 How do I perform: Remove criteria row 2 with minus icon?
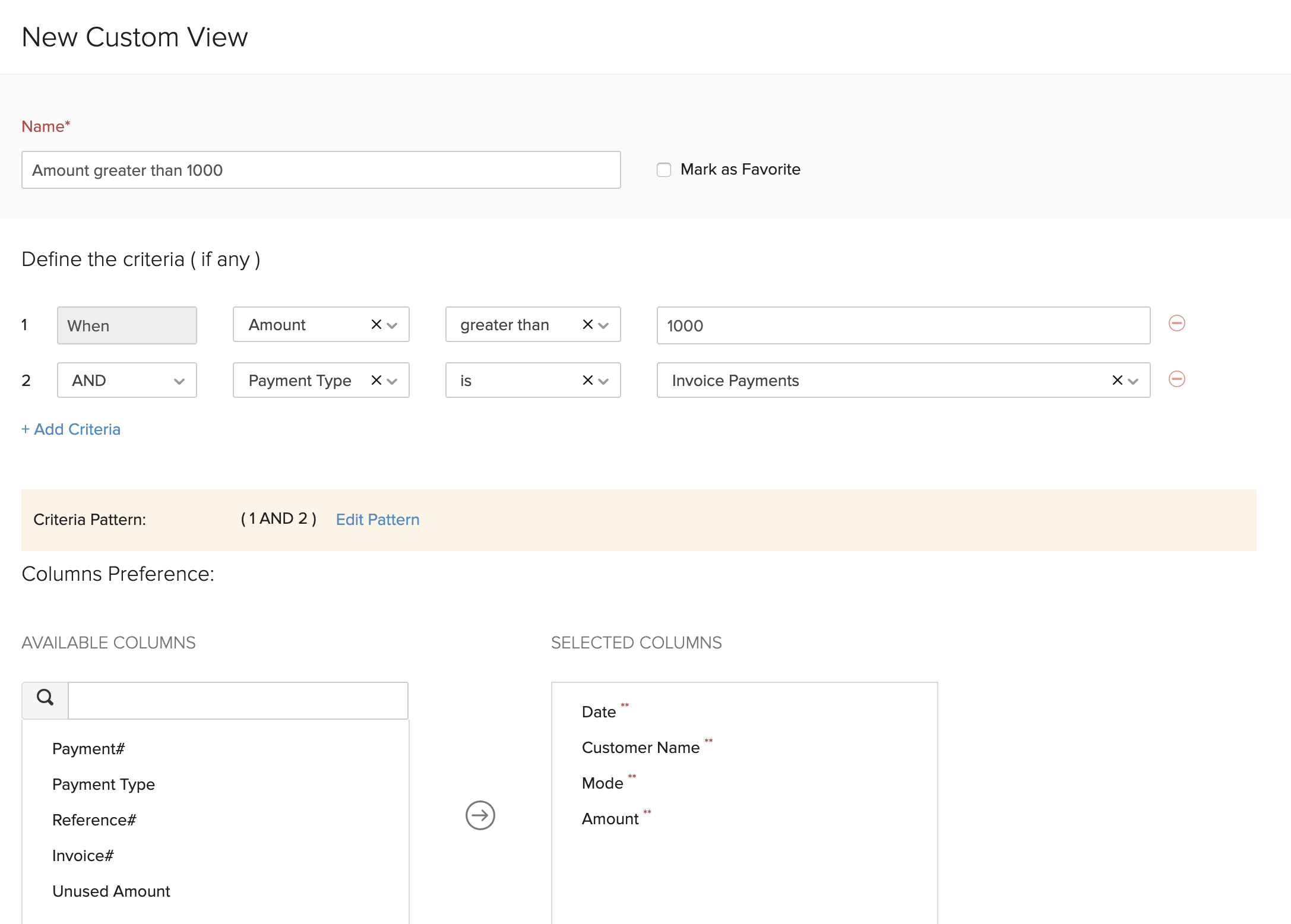click(1176, 380)
